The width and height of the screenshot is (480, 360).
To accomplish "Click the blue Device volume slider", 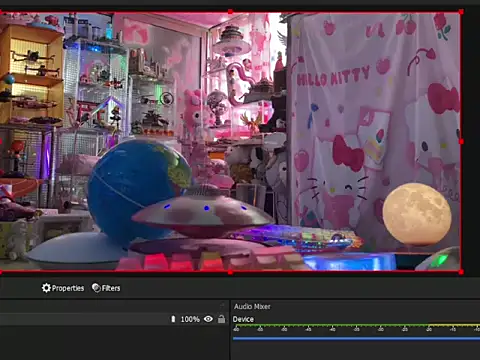I will [356, 339].
